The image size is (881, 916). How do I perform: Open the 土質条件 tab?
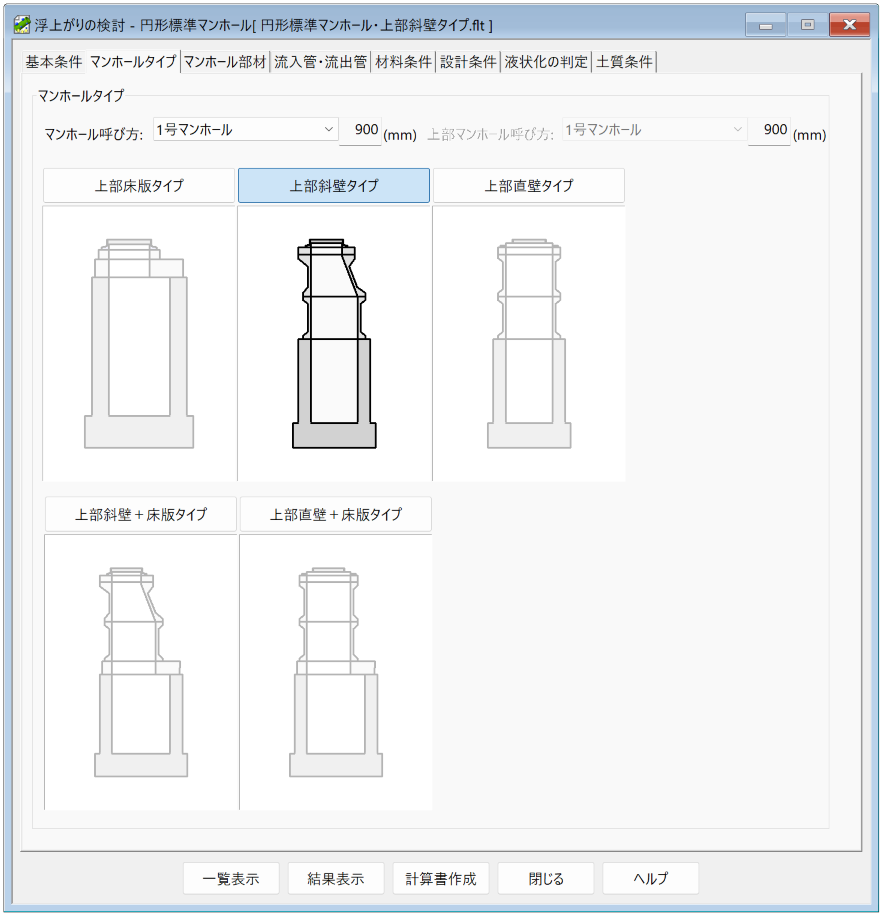(x=624, y=62)
